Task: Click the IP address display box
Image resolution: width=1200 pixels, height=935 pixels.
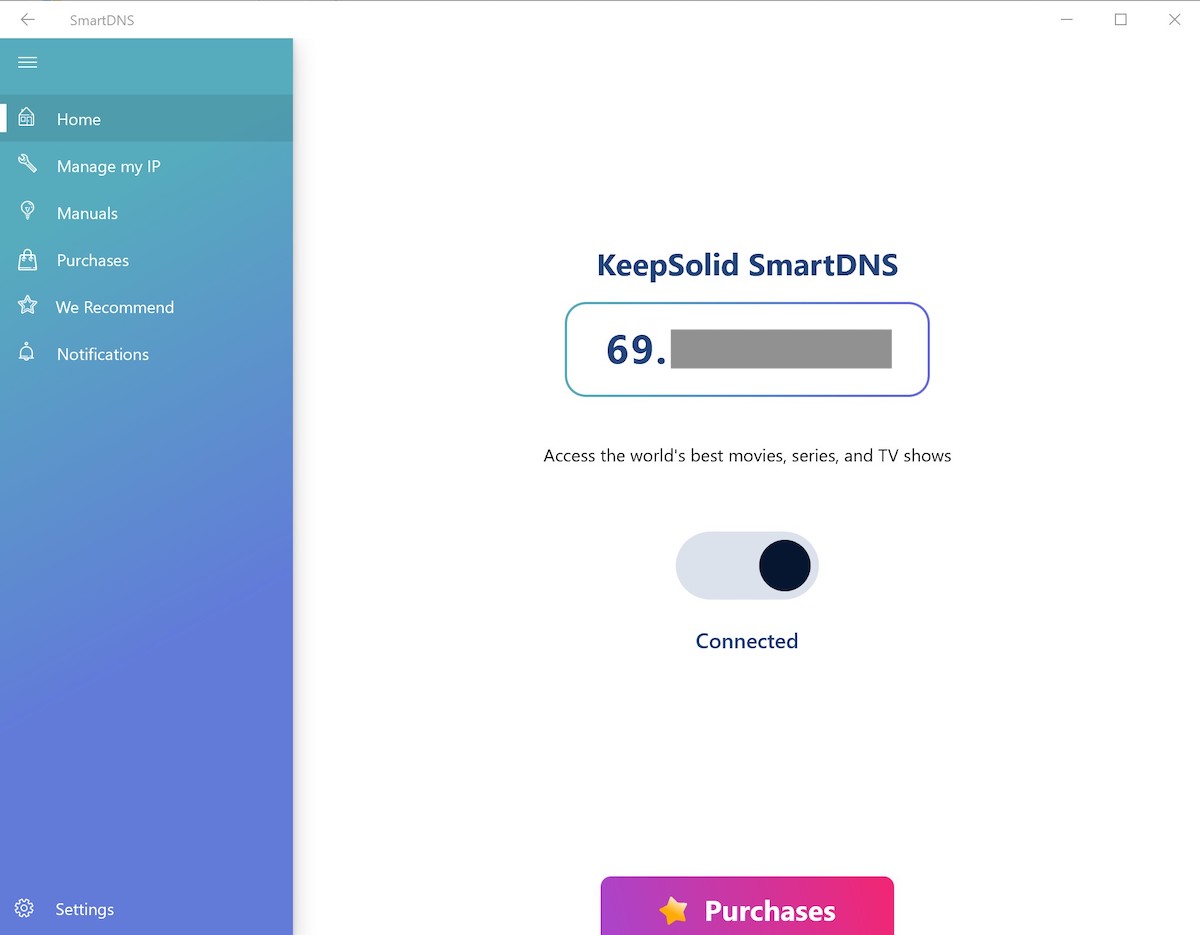Action: tap(747, 349)
